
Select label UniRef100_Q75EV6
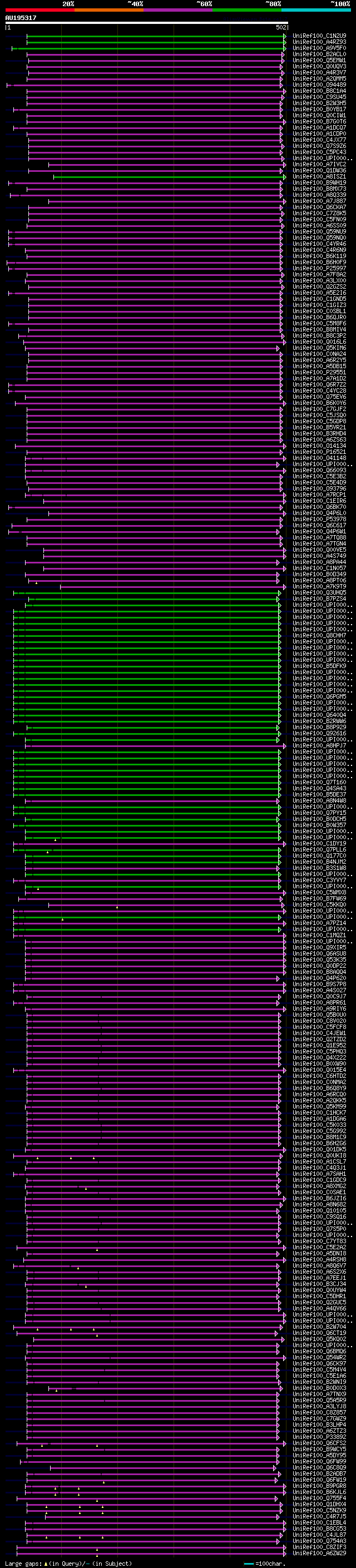[x=319, y=397]
